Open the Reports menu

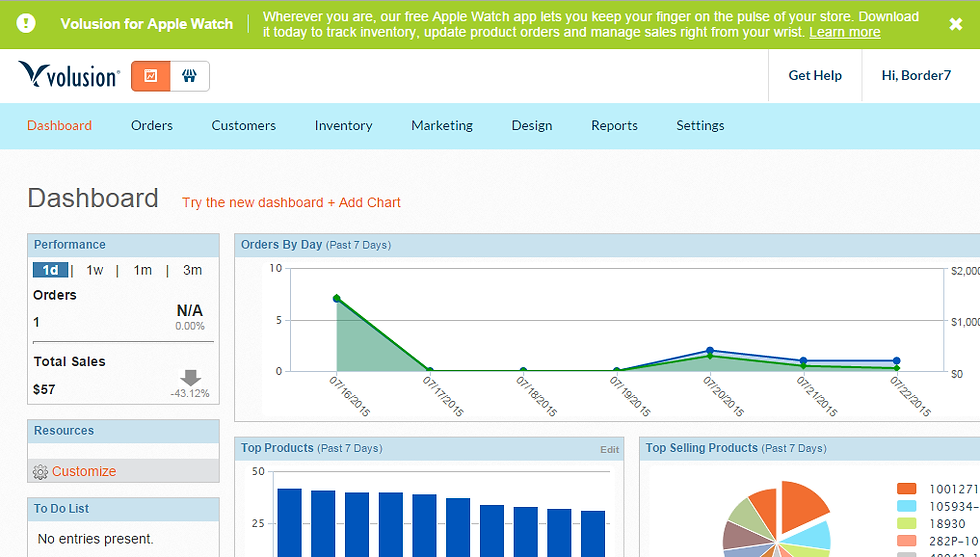(x=614, y=126)
